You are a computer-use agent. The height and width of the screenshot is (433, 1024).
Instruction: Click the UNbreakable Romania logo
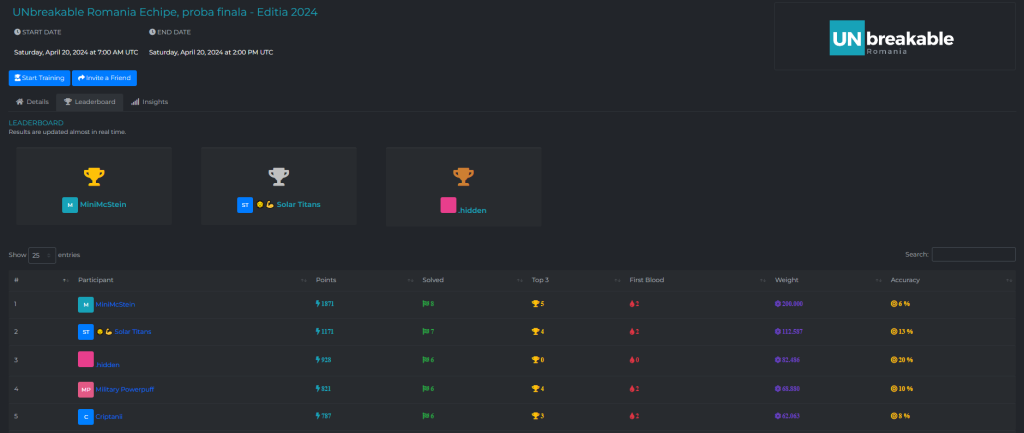893,41
